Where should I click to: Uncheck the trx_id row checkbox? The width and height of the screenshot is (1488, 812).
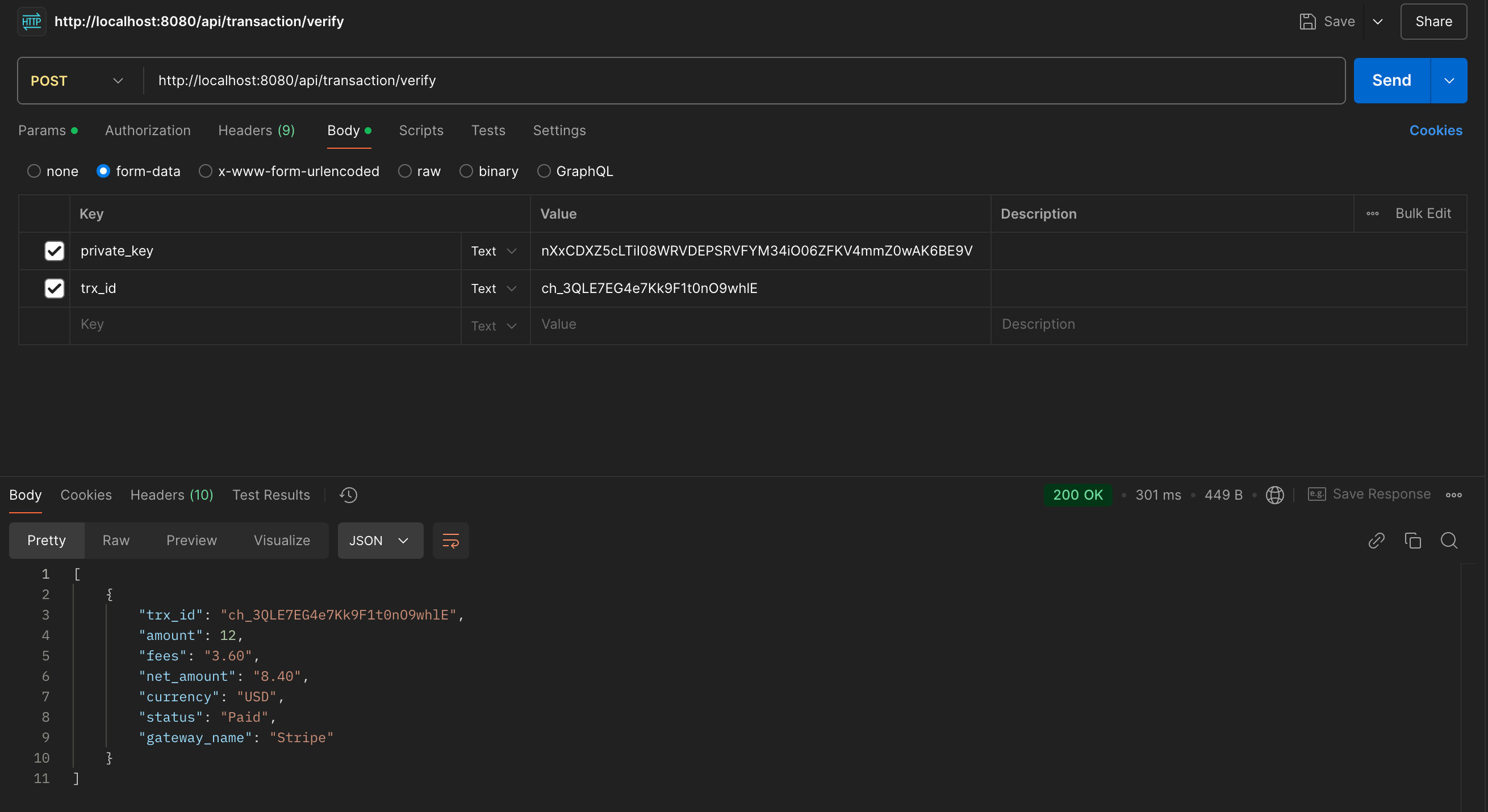pyautogui.click(x=55, y=288)
